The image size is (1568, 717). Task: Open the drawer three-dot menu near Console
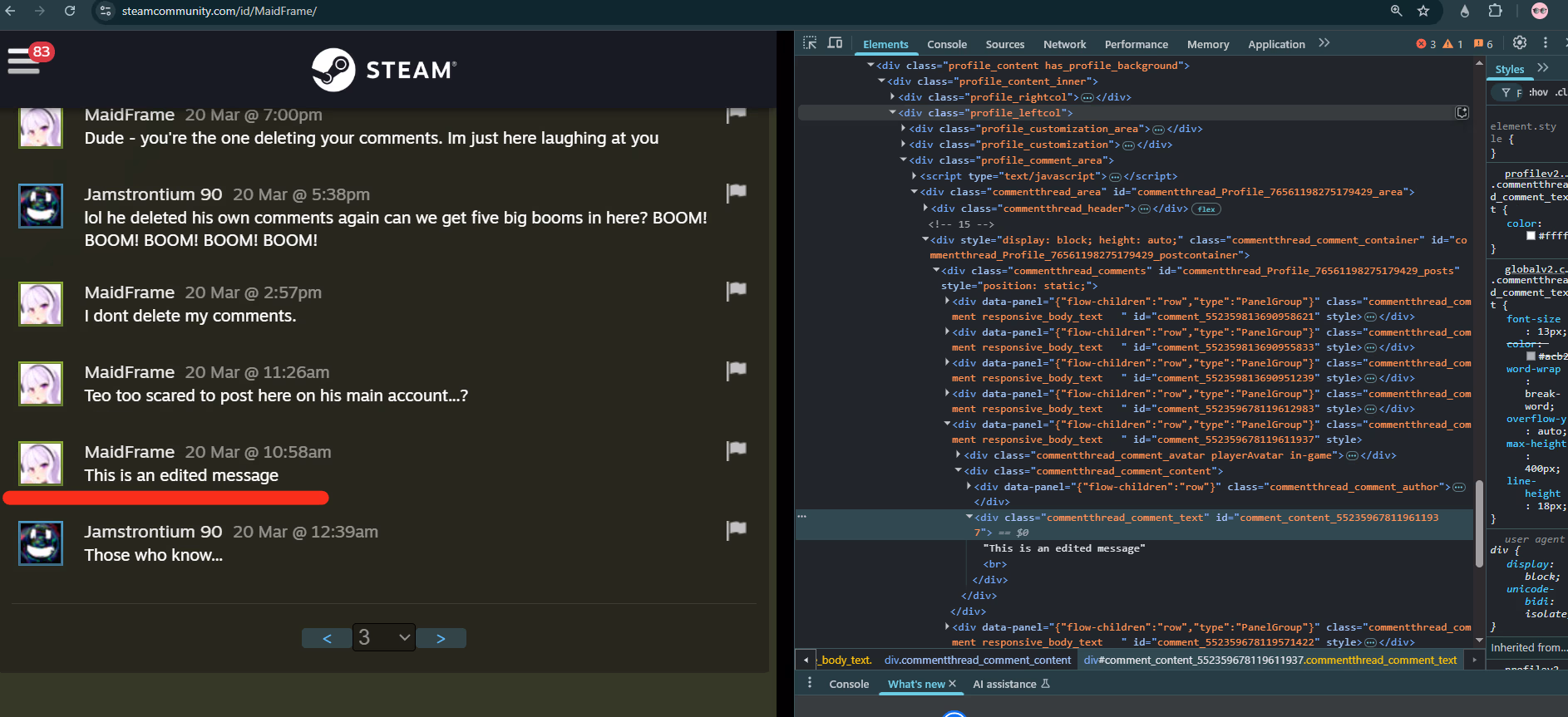(810, 683)
